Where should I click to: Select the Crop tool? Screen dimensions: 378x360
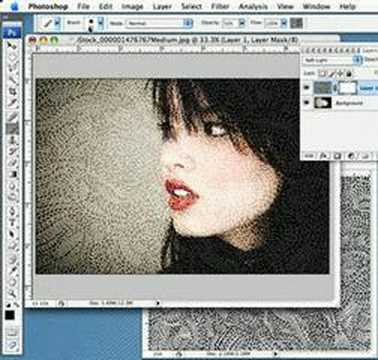click(13, 91)
